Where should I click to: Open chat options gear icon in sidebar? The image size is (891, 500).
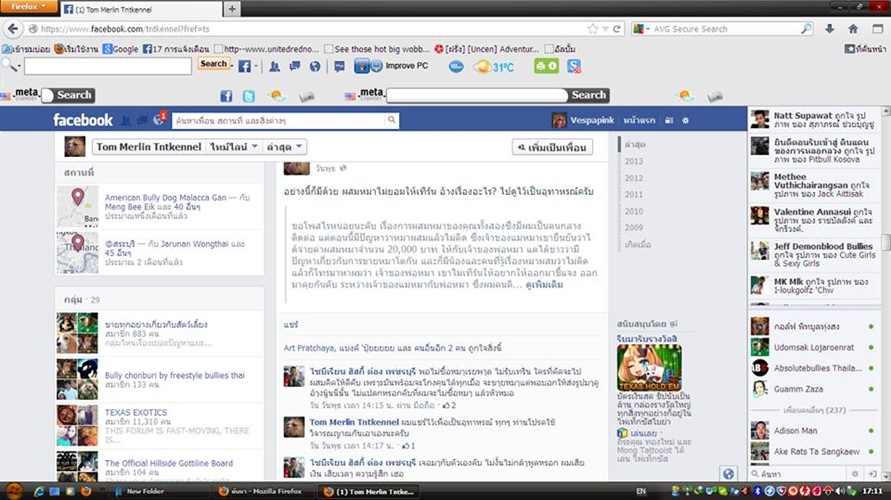[x=855, y=473]
